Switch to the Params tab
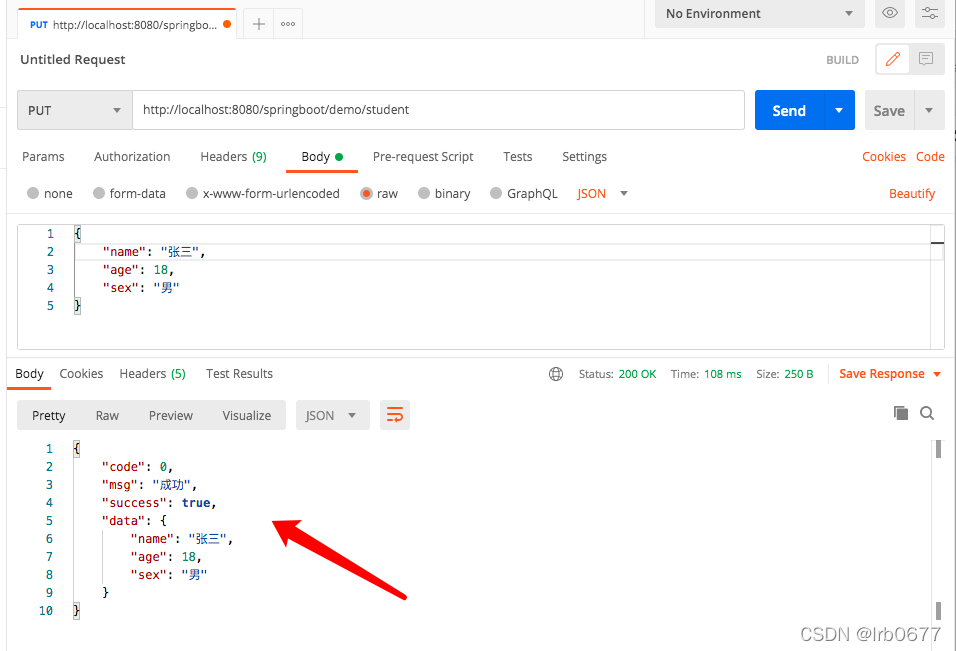Image resolution: width=956 pixels, height=651 pixels. [x=43, y=157]
